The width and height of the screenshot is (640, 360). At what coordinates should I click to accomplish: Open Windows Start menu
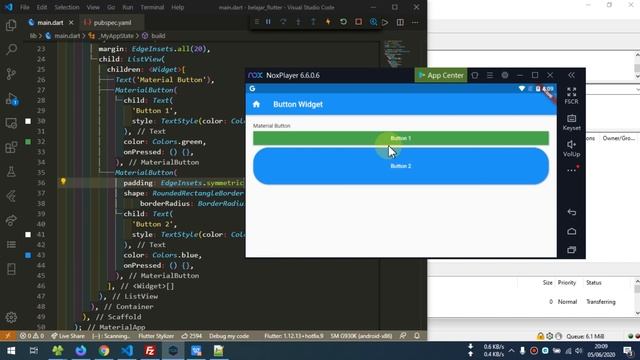11,351
